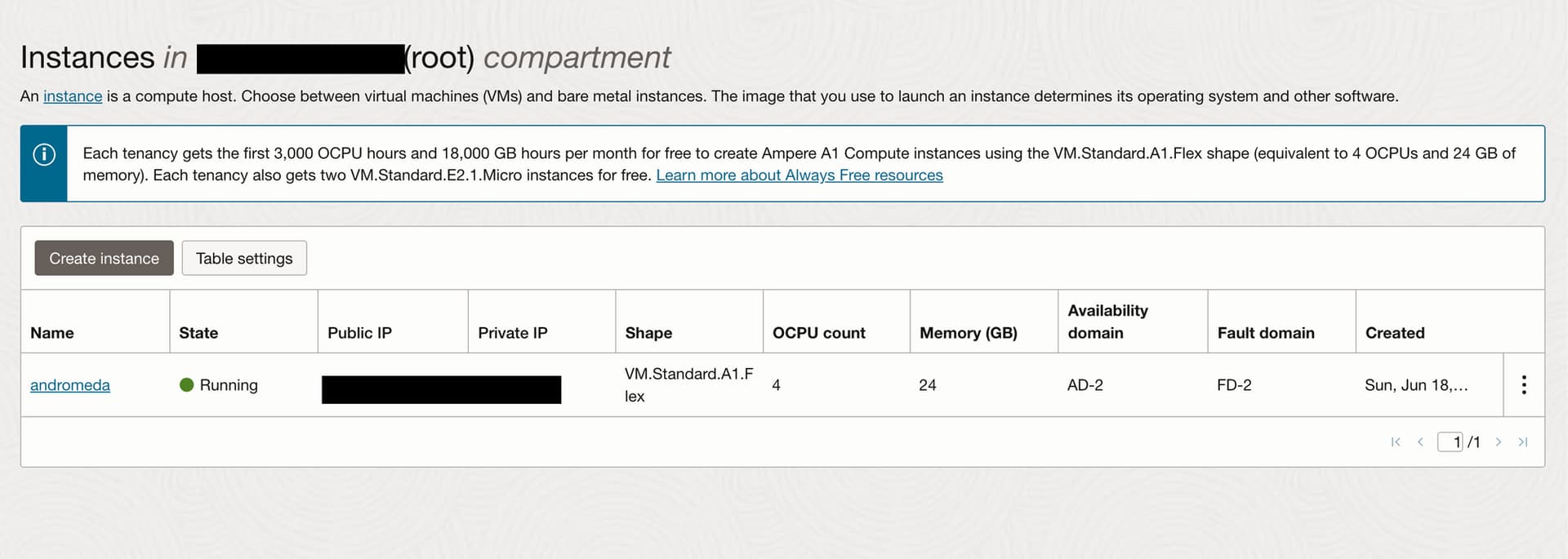The height and width of the screenshot is (559, 1568).
Task: Click the VM.Standard.A1.Flex shape cell
Action: point(689,385)
